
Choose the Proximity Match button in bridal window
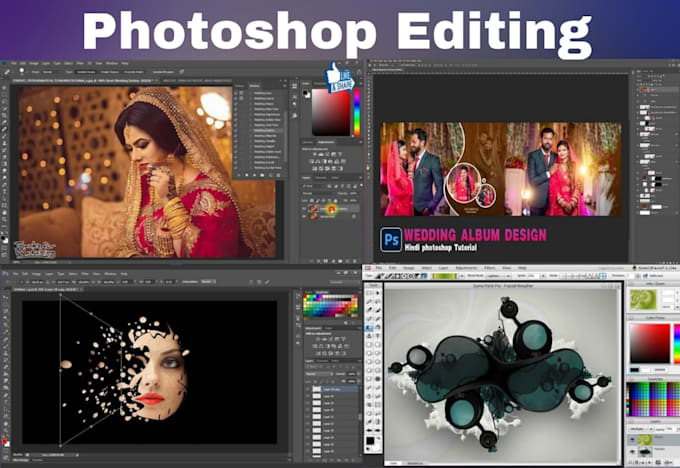point(134,72)
